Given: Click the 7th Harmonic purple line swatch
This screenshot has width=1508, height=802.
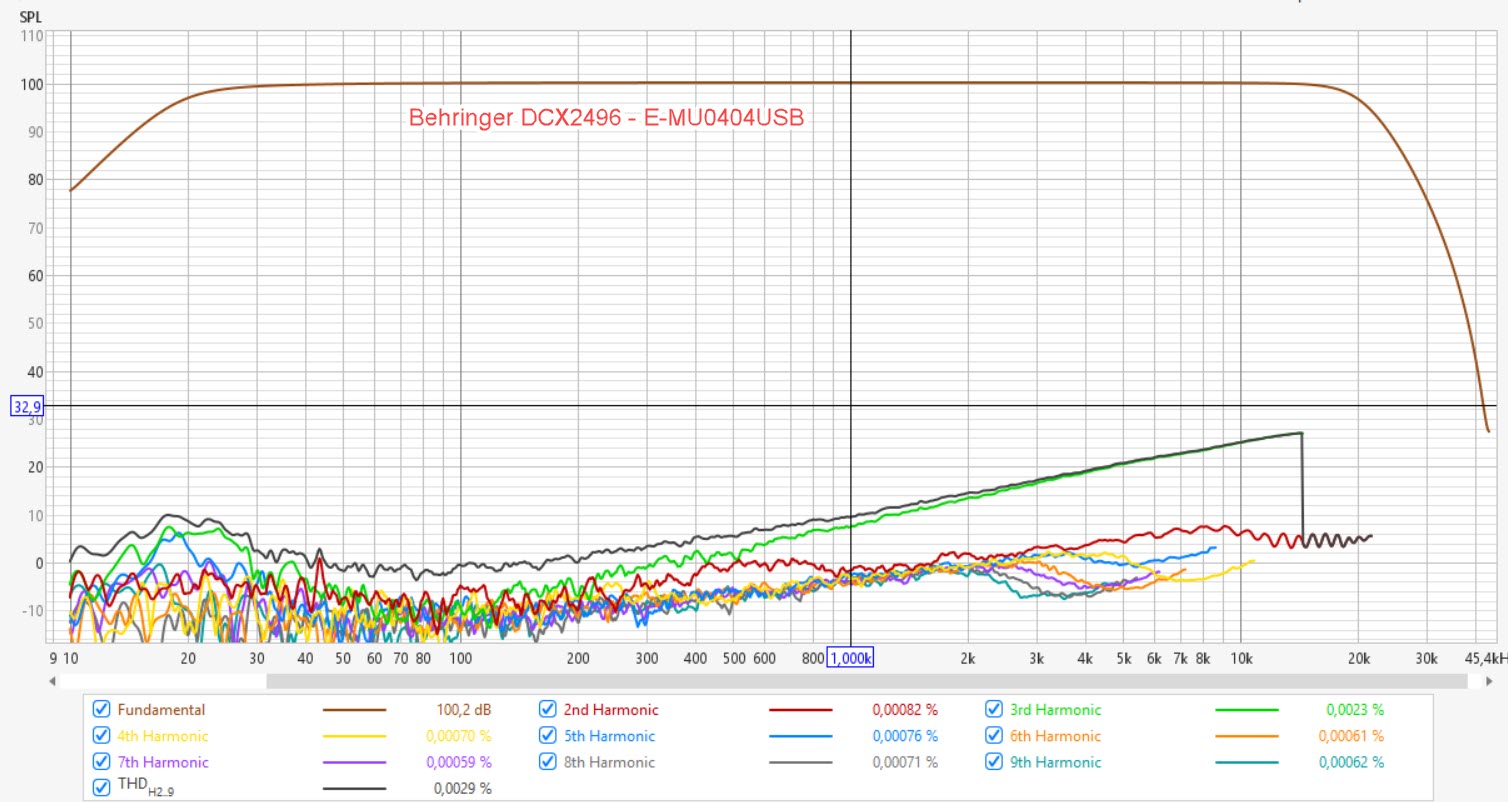Looking at the screenshot, I should 354,762.
